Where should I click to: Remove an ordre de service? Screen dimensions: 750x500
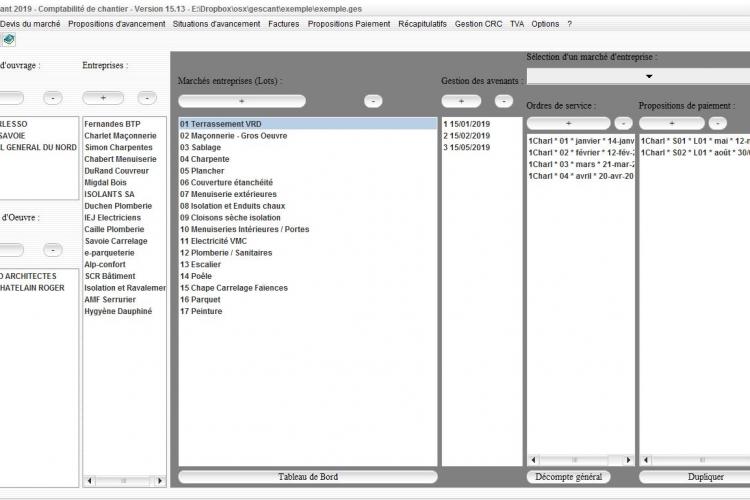[x=623, y=123]
